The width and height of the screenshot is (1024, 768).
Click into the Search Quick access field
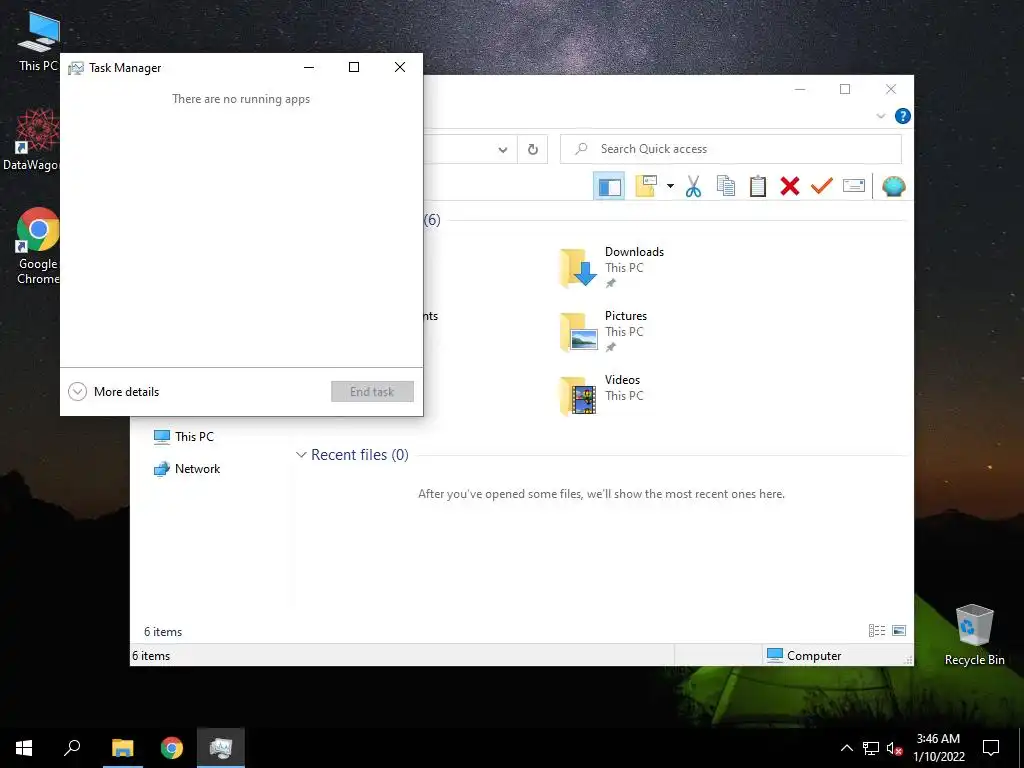(731, 150)
